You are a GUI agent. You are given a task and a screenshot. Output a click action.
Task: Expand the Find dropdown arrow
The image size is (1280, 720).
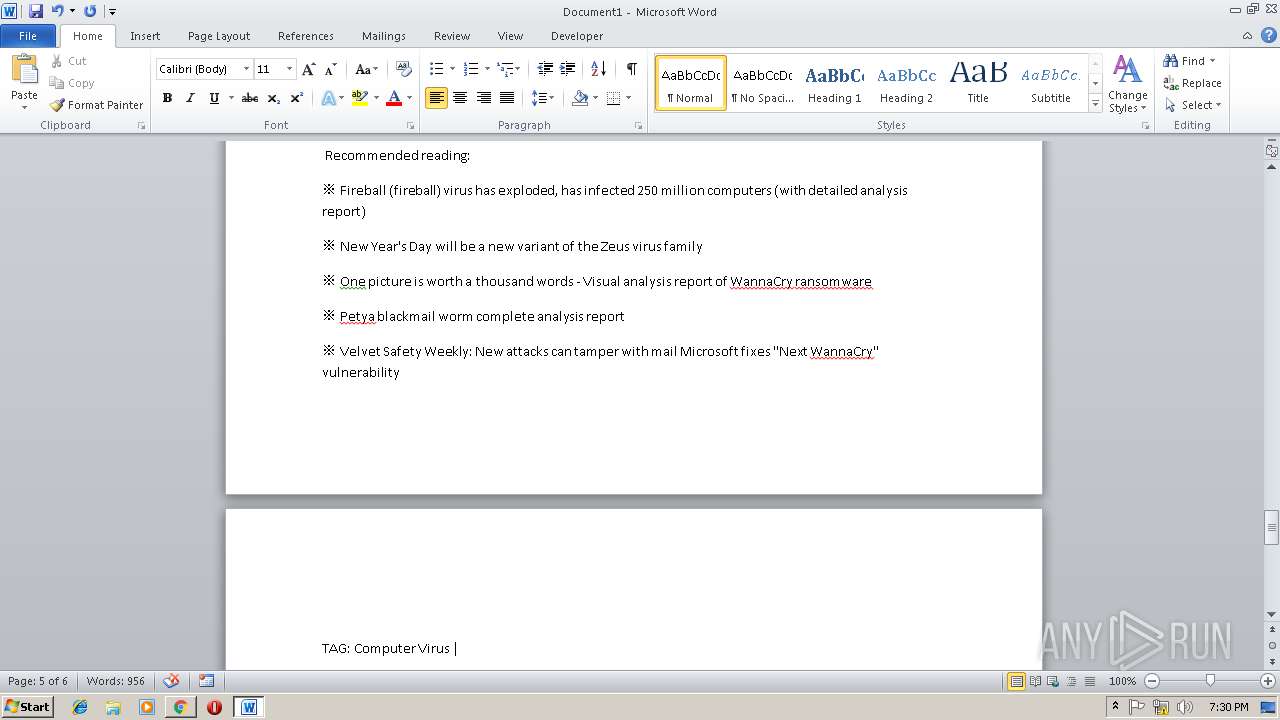(x=1212, y=61)
